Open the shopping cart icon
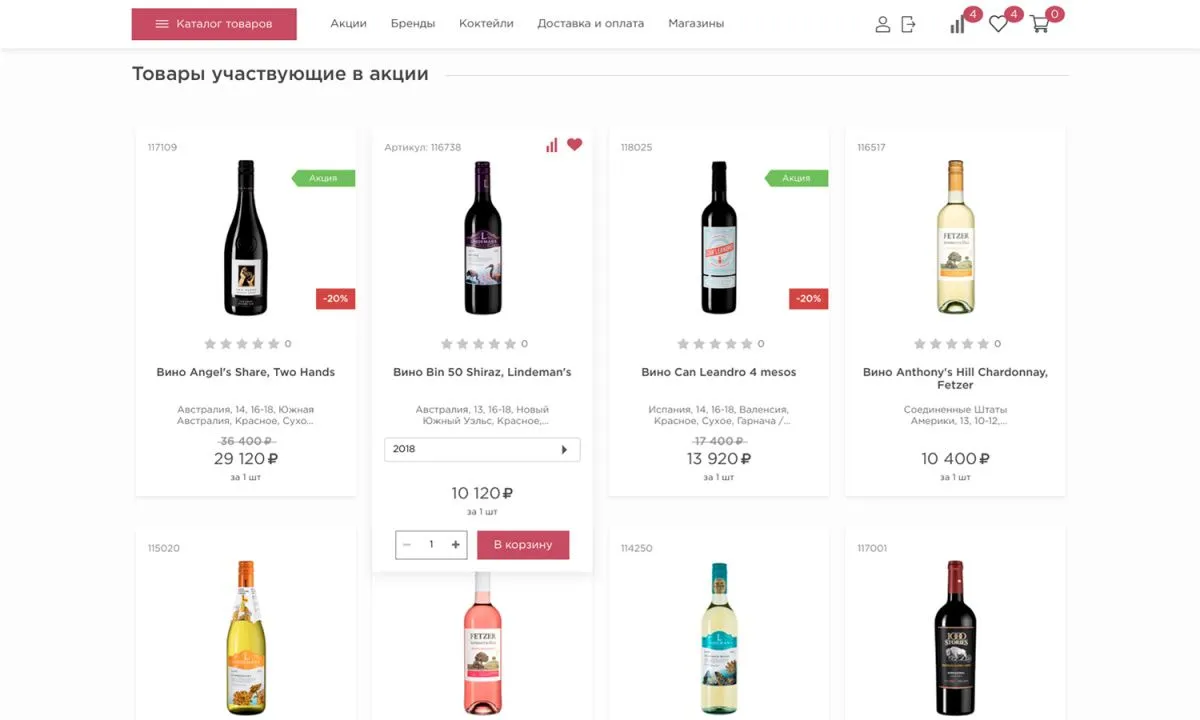Screen dimensions: 1200x720 click(1040, 26)
